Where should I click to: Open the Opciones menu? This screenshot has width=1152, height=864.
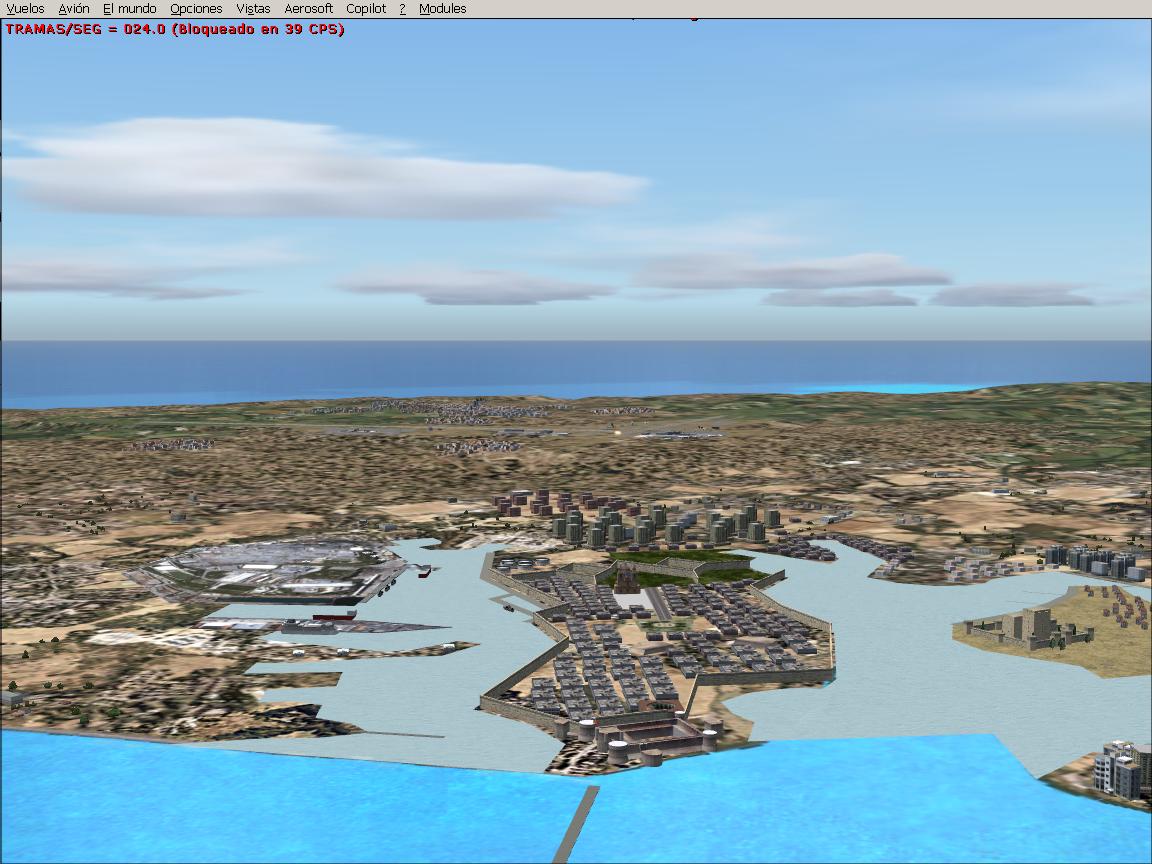tap(196, 9)
